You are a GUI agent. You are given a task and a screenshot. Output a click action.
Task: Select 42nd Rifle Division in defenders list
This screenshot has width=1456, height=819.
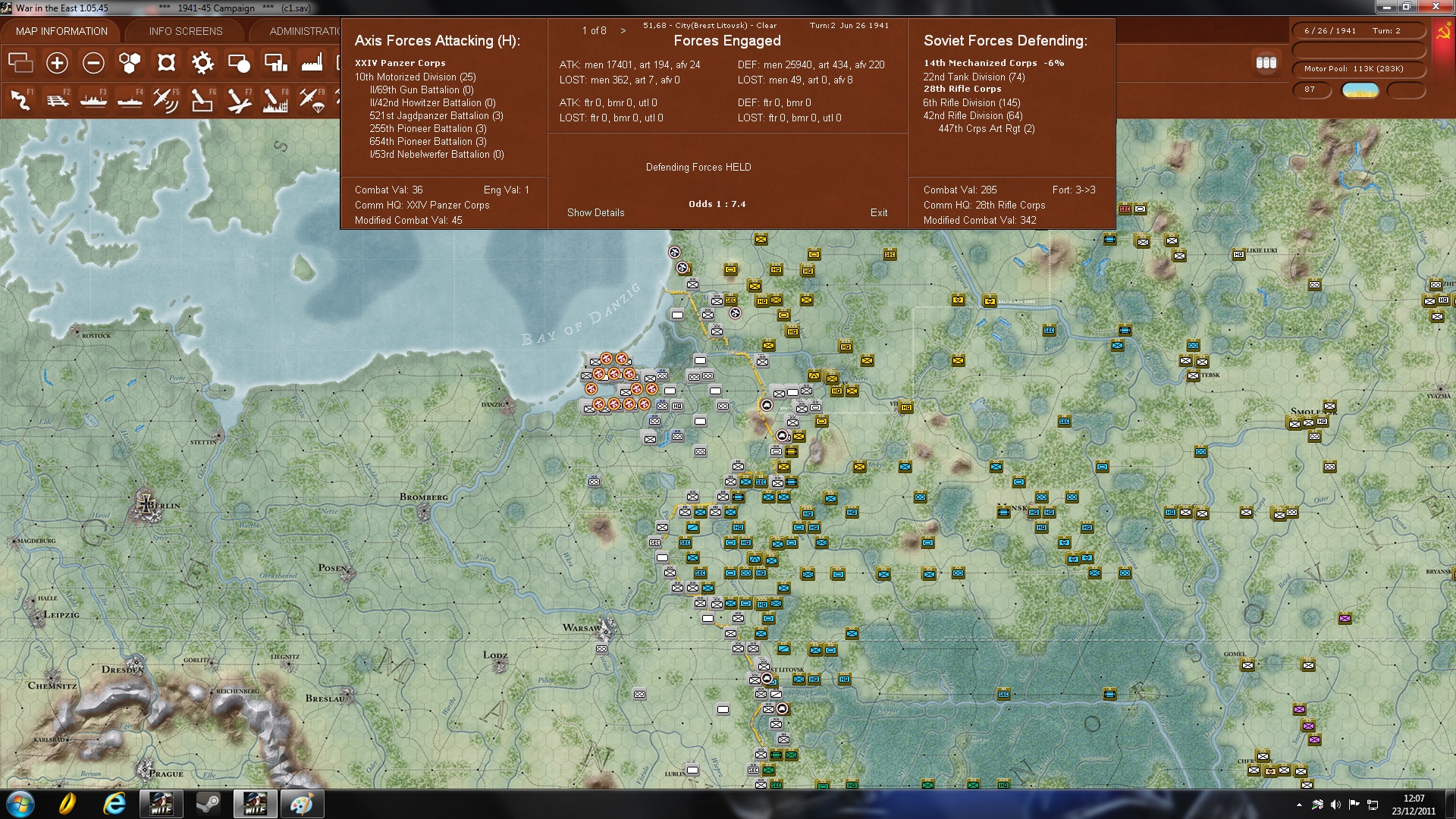pyautogui.click(x=973, y=115)
